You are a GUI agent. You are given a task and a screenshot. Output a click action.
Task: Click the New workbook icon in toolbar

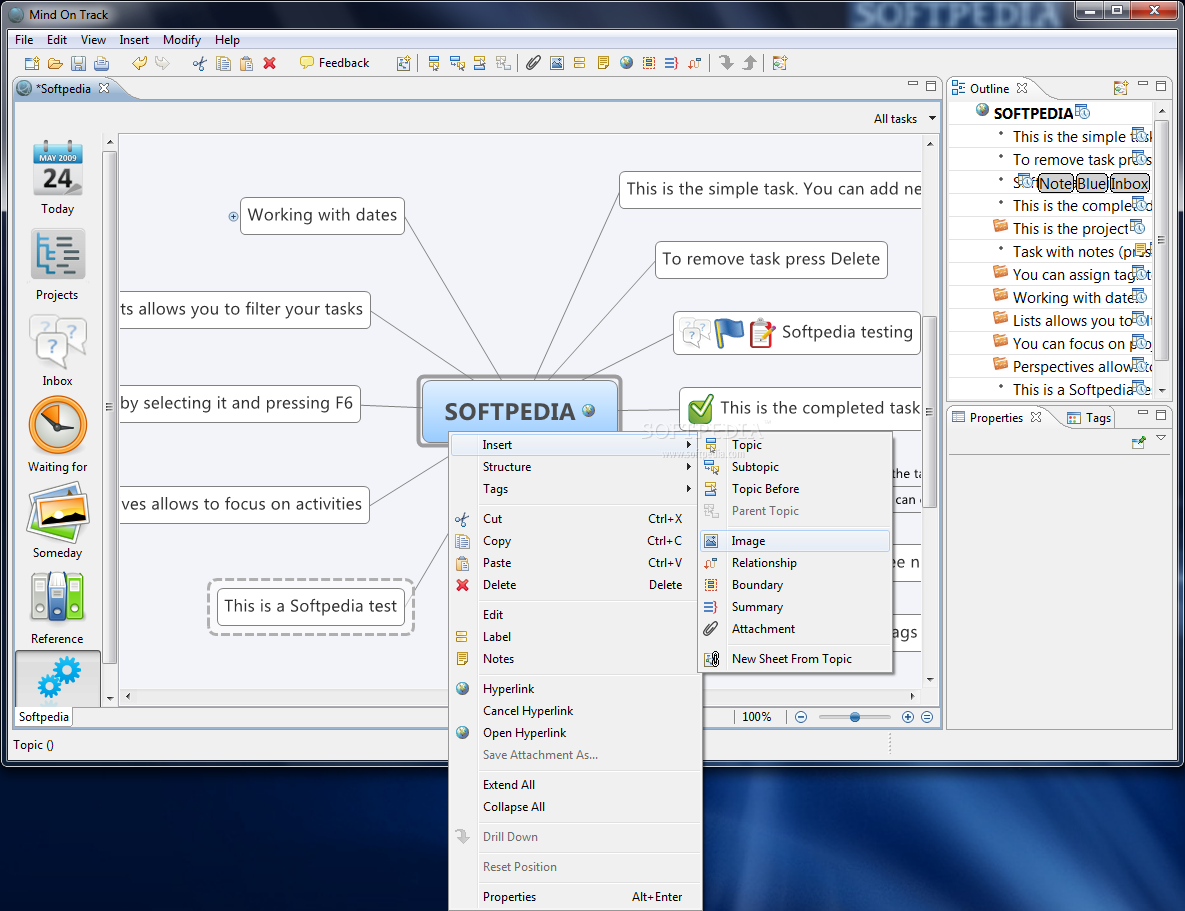32,64
